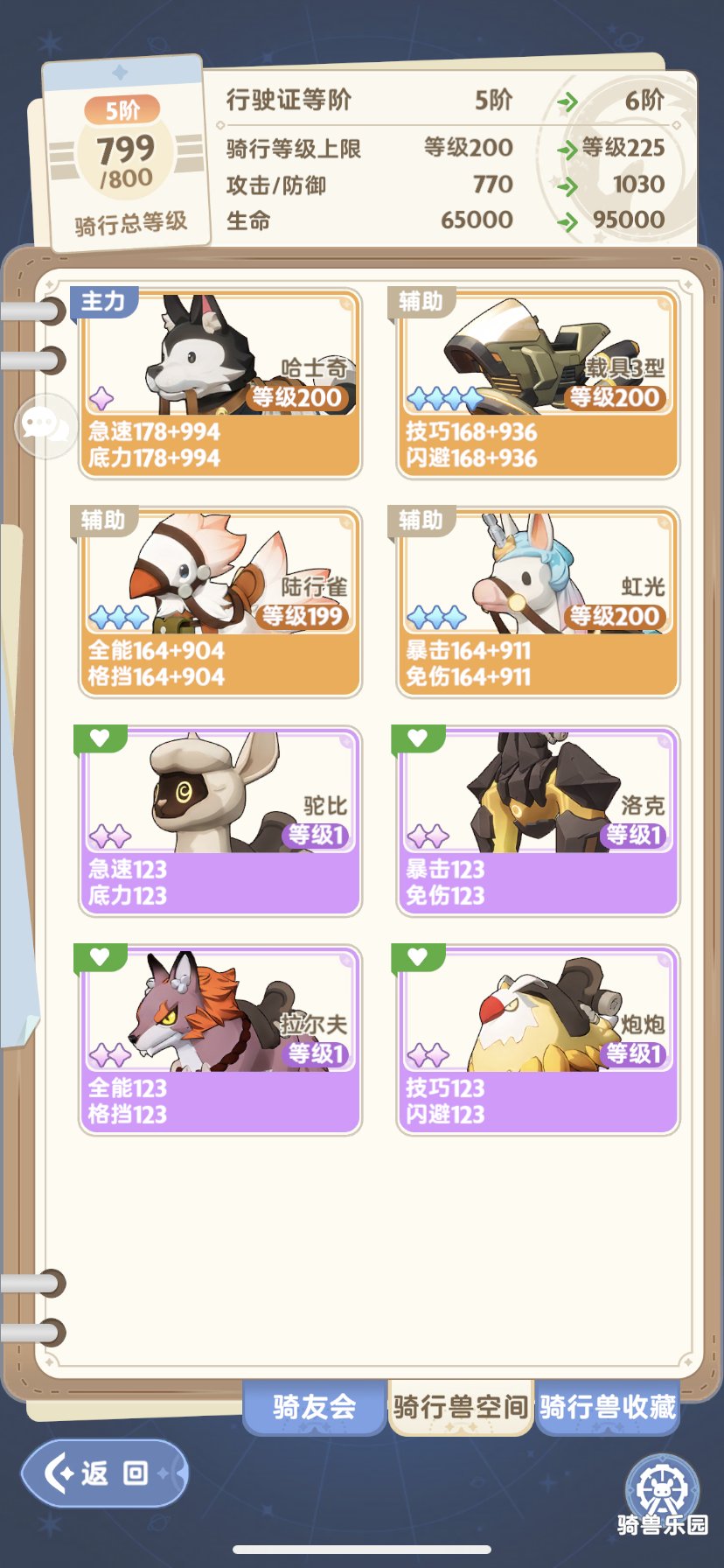Tap the purple star on 哈士奇 card

(101, 399)
